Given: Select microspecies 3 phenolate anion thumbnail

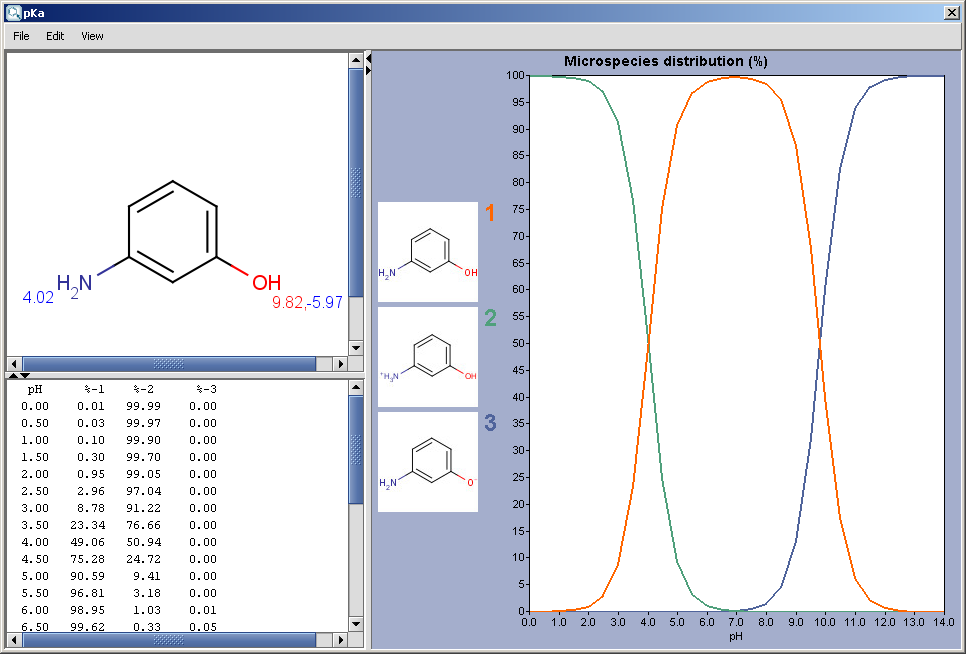Looking at the screenshot, I should point(427,462).
